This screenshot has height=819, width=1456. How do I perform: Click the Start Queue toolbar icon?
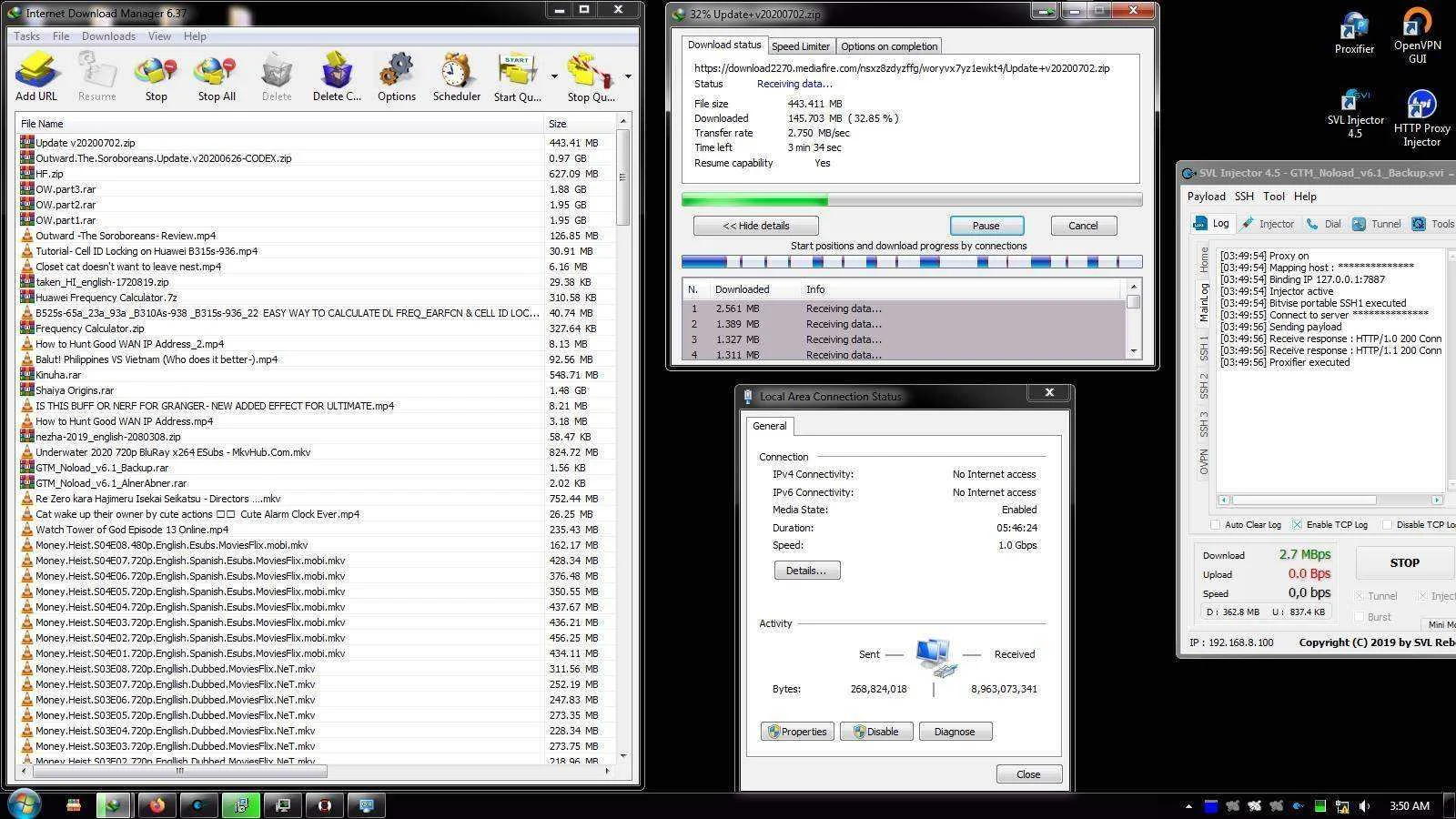tap(517, 76)
